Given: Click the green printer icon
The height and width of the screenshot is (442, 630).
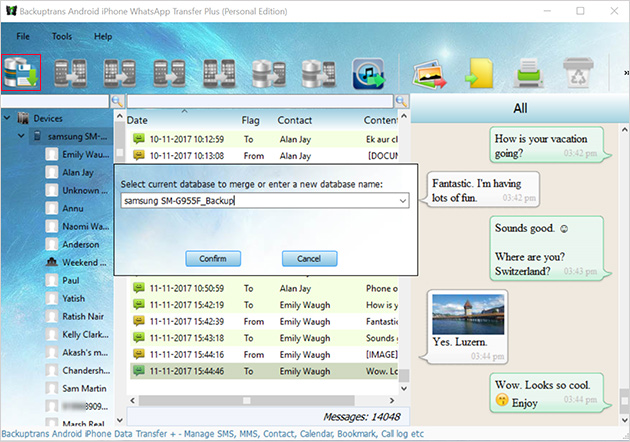Looking at the screenshot, I should coord(529,73).
